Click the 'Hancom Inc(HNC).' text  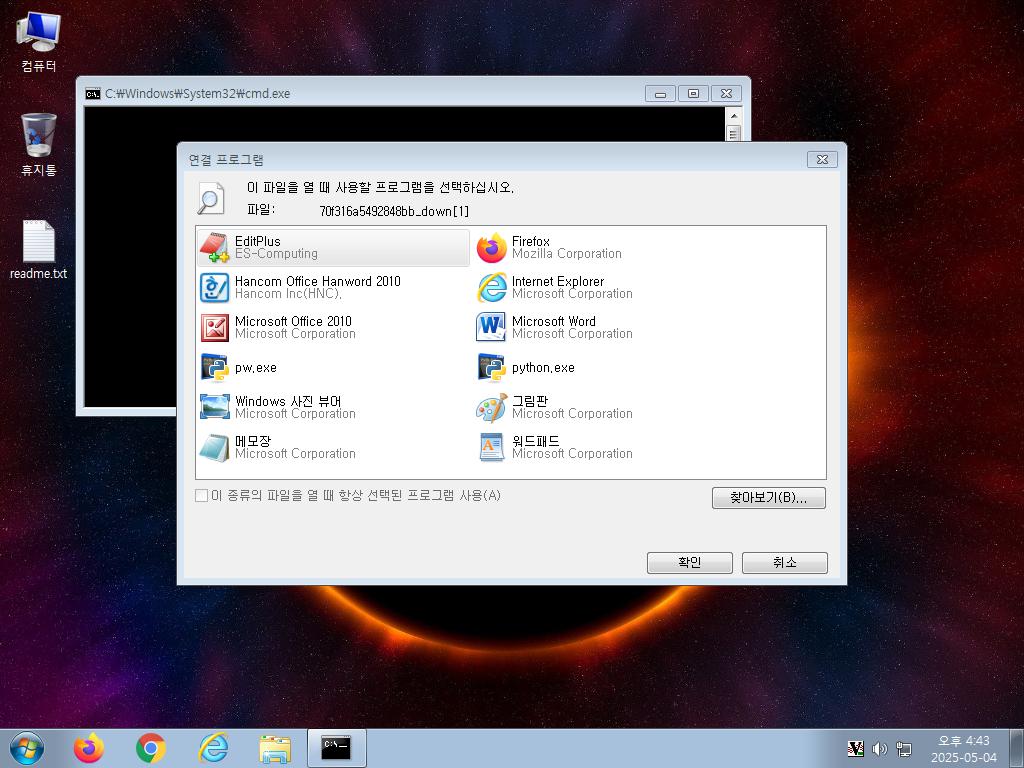288,294
